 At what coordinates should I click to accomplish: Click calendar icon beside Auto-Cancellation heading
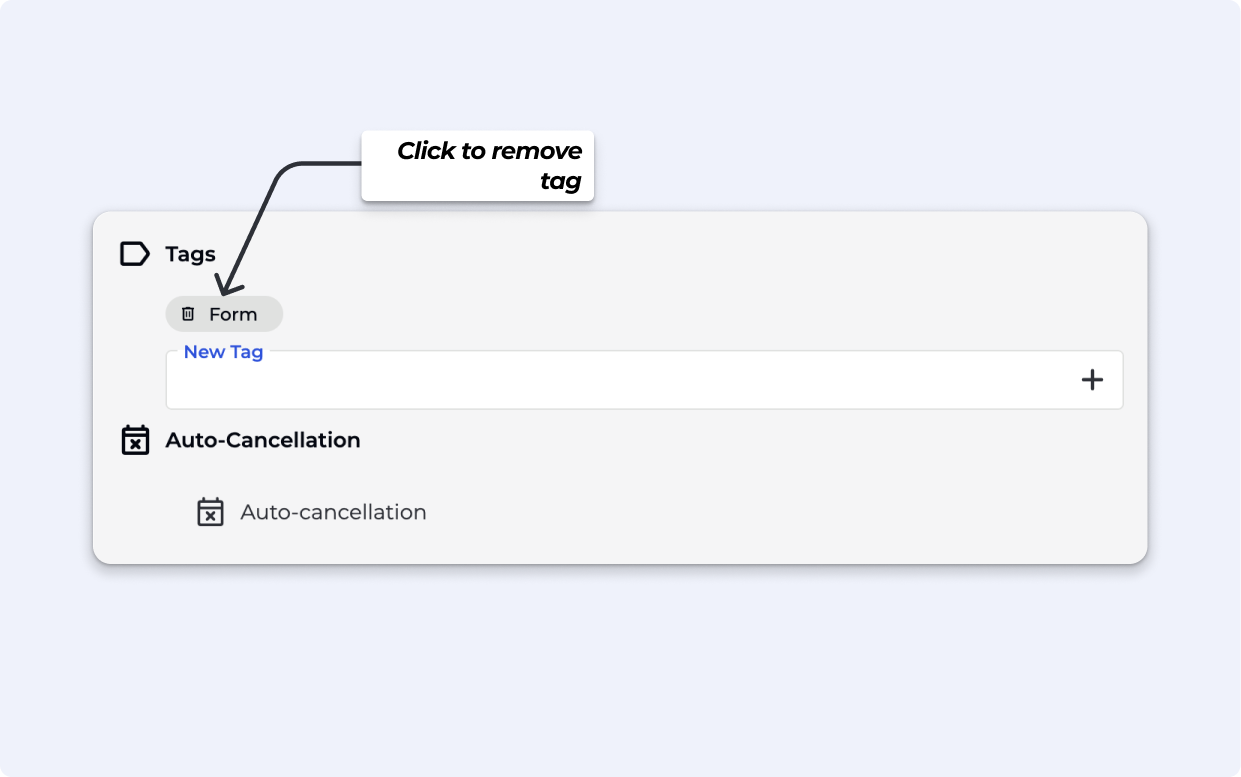click(x=135, y=440)
